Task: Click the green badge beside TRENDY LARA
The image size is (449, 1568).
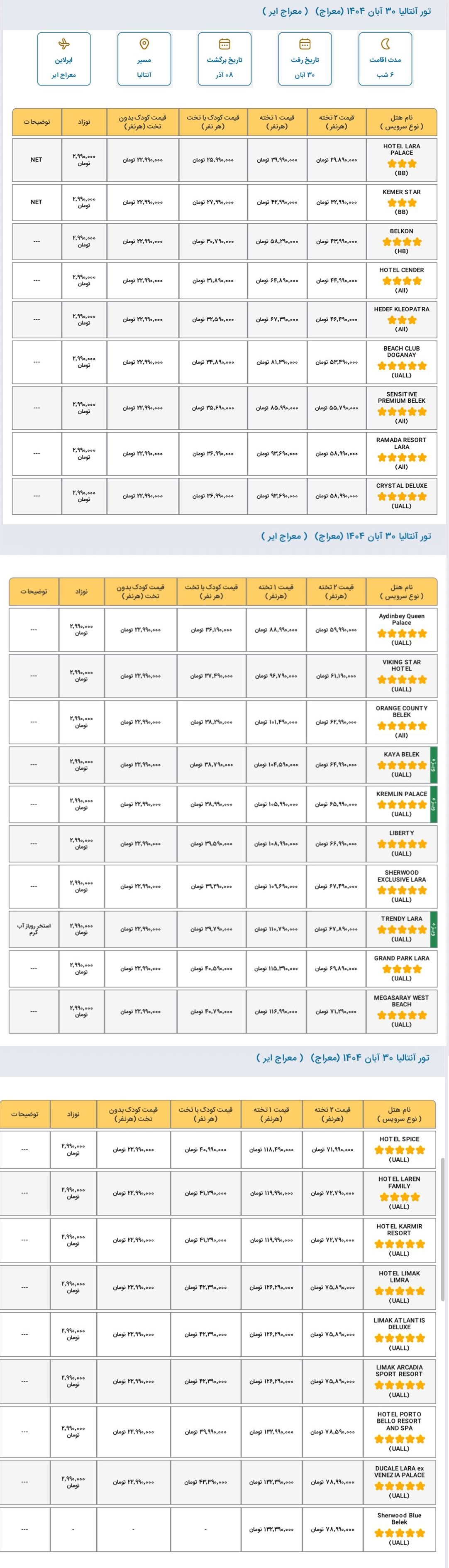Action: tap(434, 929)
